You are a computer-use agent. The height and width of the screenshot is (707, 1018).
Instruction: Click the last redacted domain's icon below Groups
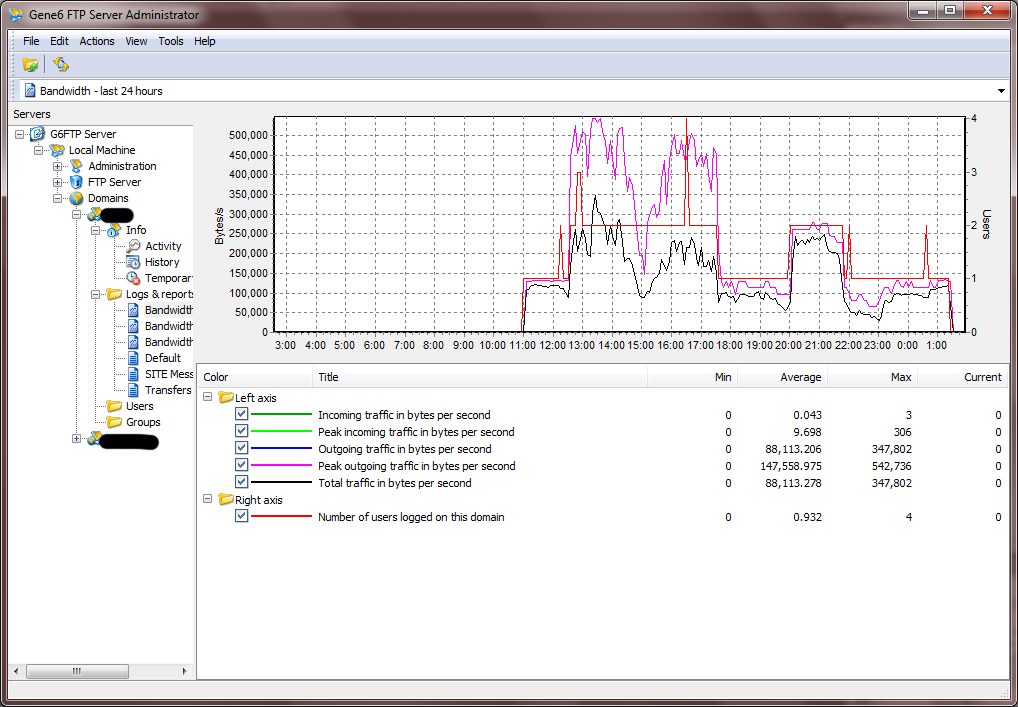click(95, 440)
